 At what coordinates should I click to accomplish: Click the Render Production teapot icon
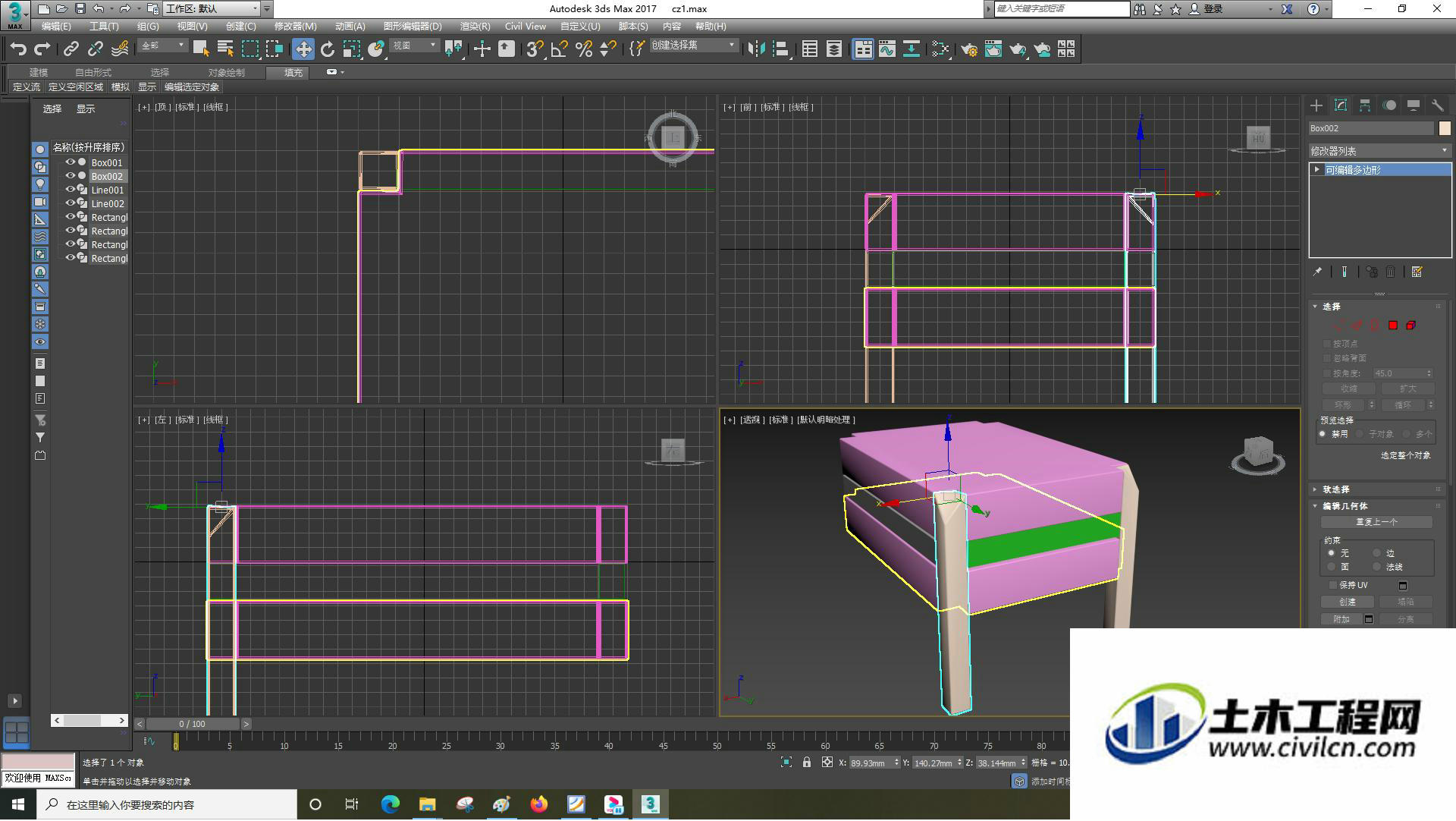point(1018,49)
